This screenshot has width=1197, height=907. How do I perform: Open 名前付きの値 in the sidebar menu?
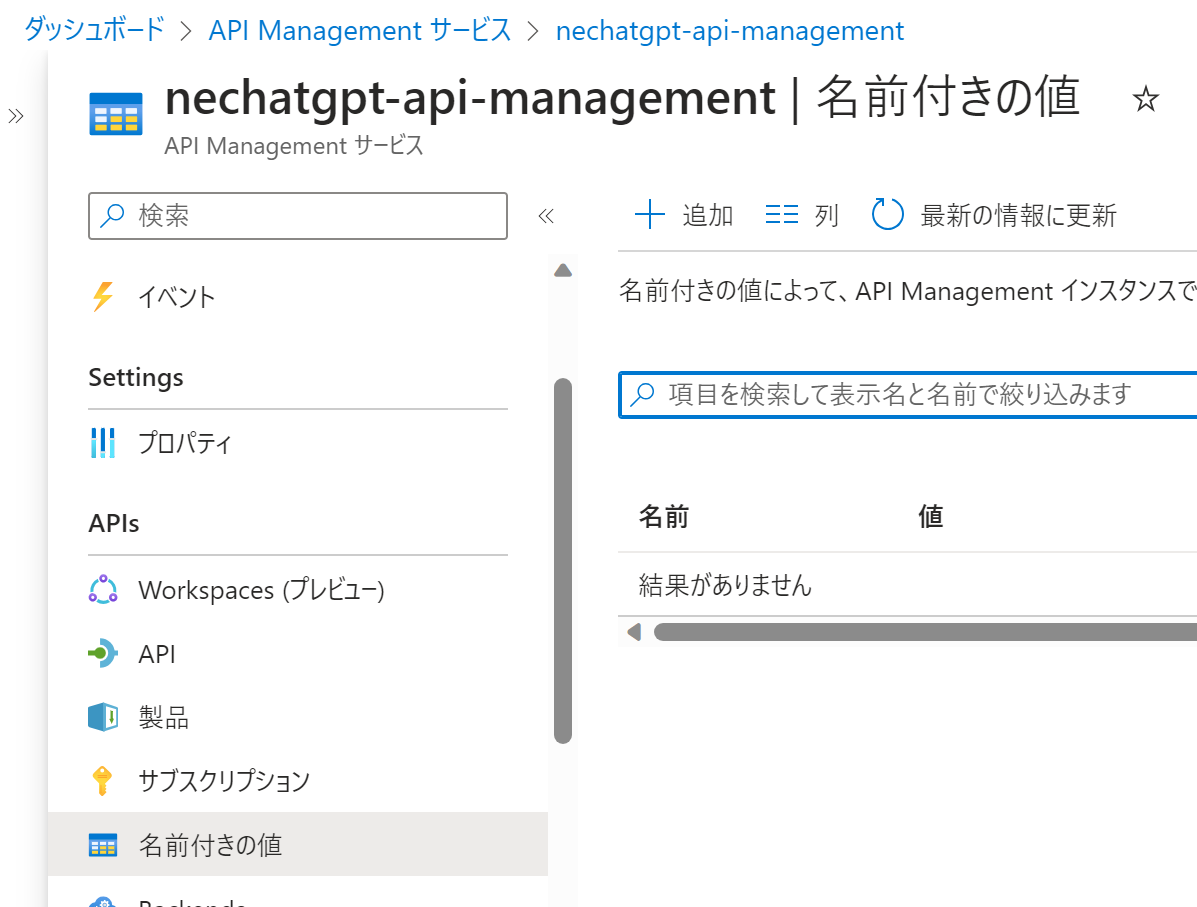coord(210,845)
